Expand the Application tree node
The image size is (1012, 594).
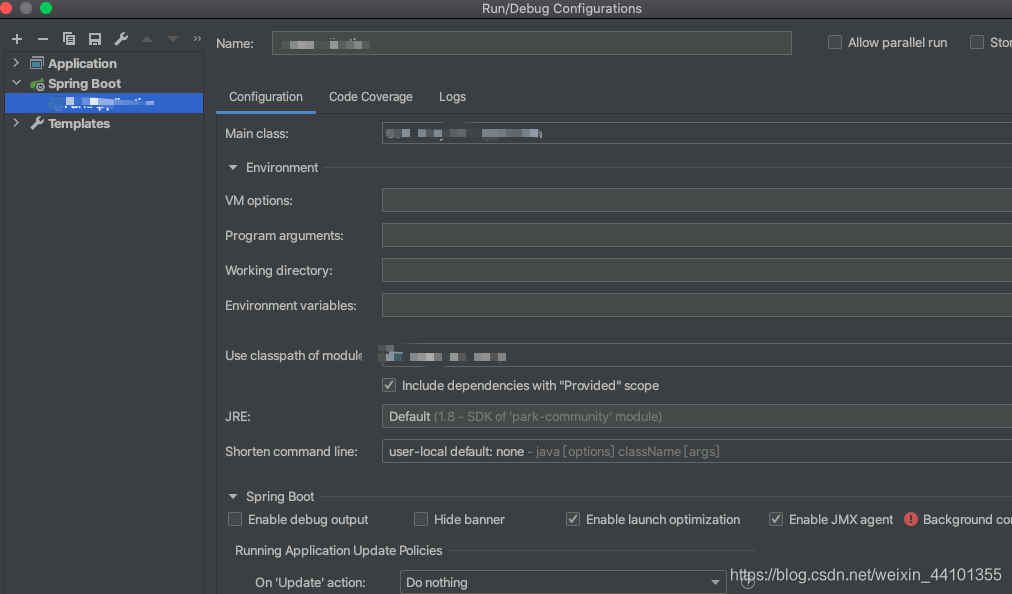[x=14, y=62]
